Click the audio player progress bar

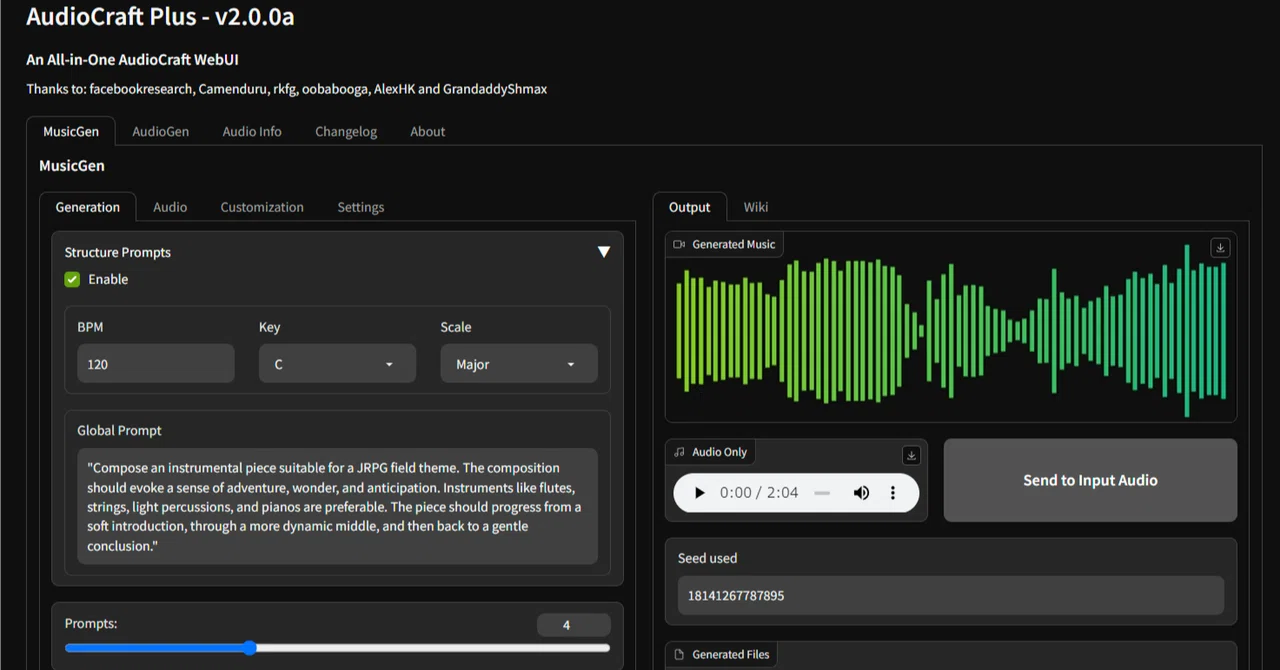[822, 493]
